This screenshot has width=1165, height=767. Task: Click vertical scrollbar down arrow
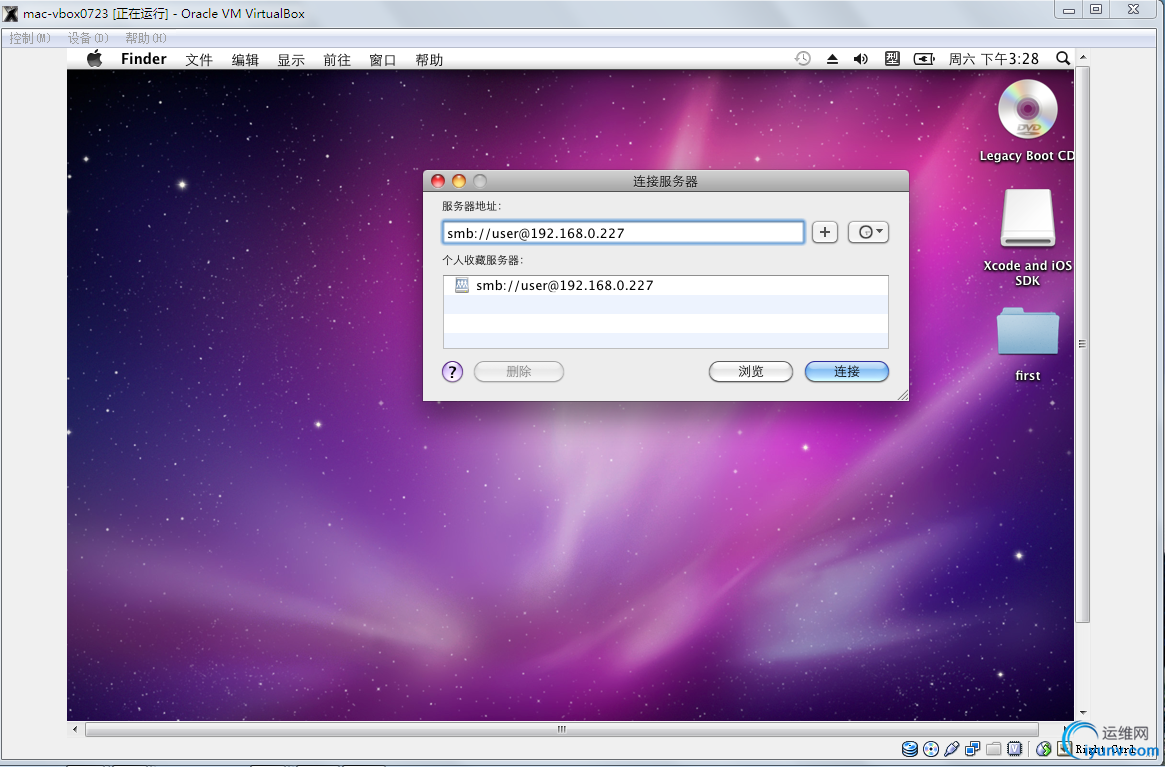pos(1083,713)
